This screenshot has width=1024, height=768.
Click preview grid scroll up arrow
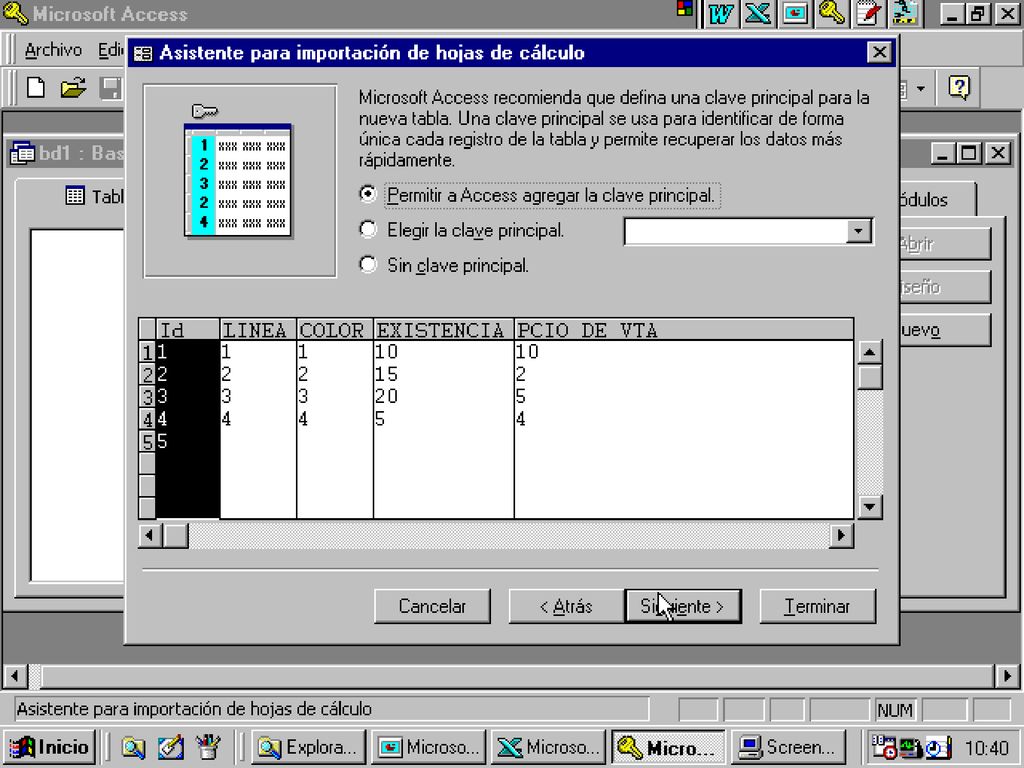point(869,353)
